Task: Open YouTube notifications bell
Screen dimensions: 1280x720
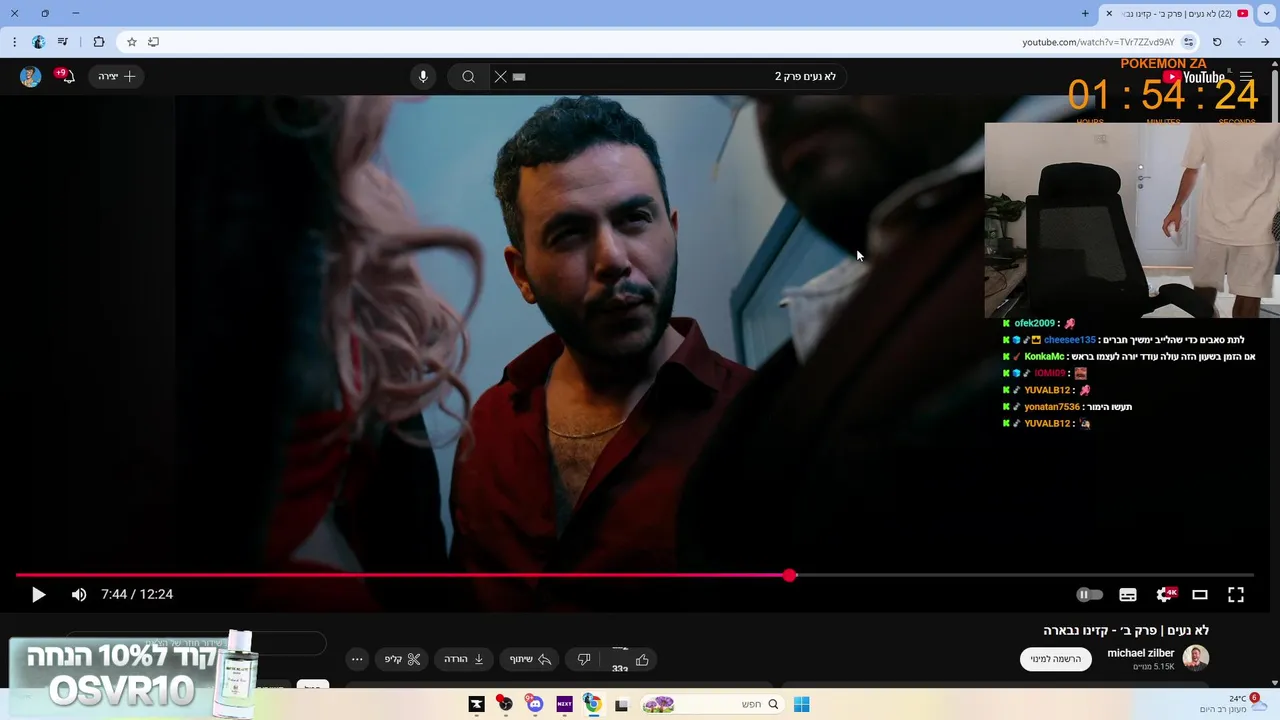Action: (66, 76)
